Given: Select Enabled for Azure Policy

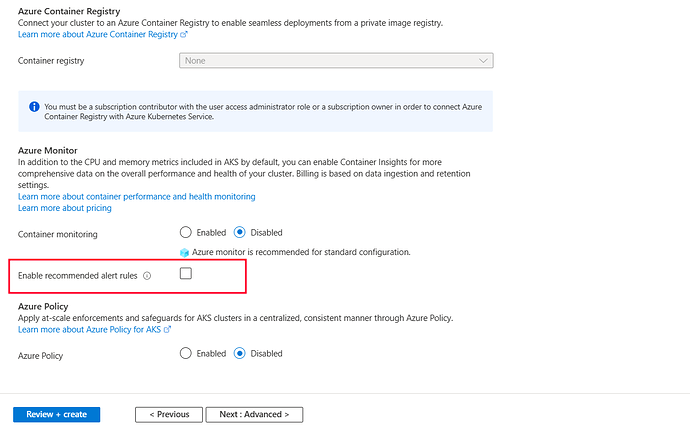Looking at the screenshot, I should (185, 353).
